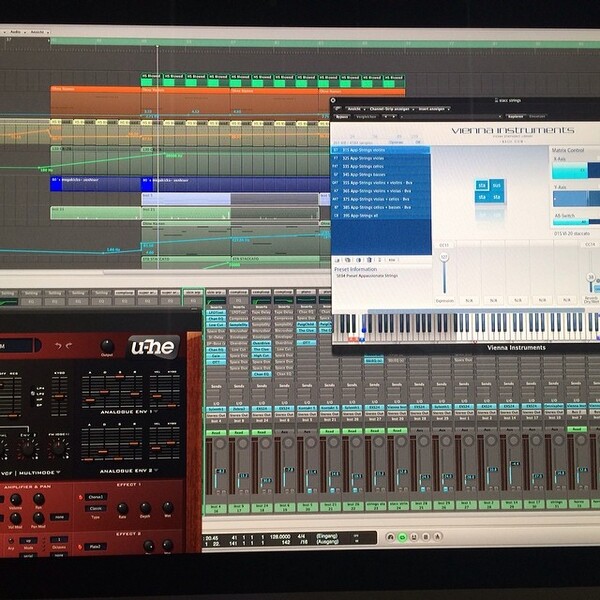
Task: Click the Expression slider in Vienna Instruments
Action: (444, 275)
